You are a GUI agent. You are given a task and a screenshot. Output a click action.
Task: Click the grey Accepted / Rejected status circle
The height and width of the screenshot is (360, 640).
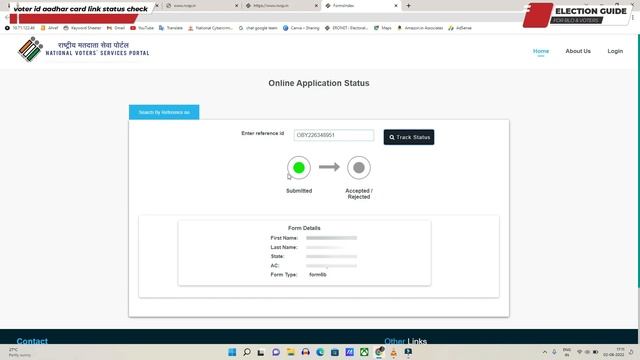pyautogui.click(x=359, y=168)
